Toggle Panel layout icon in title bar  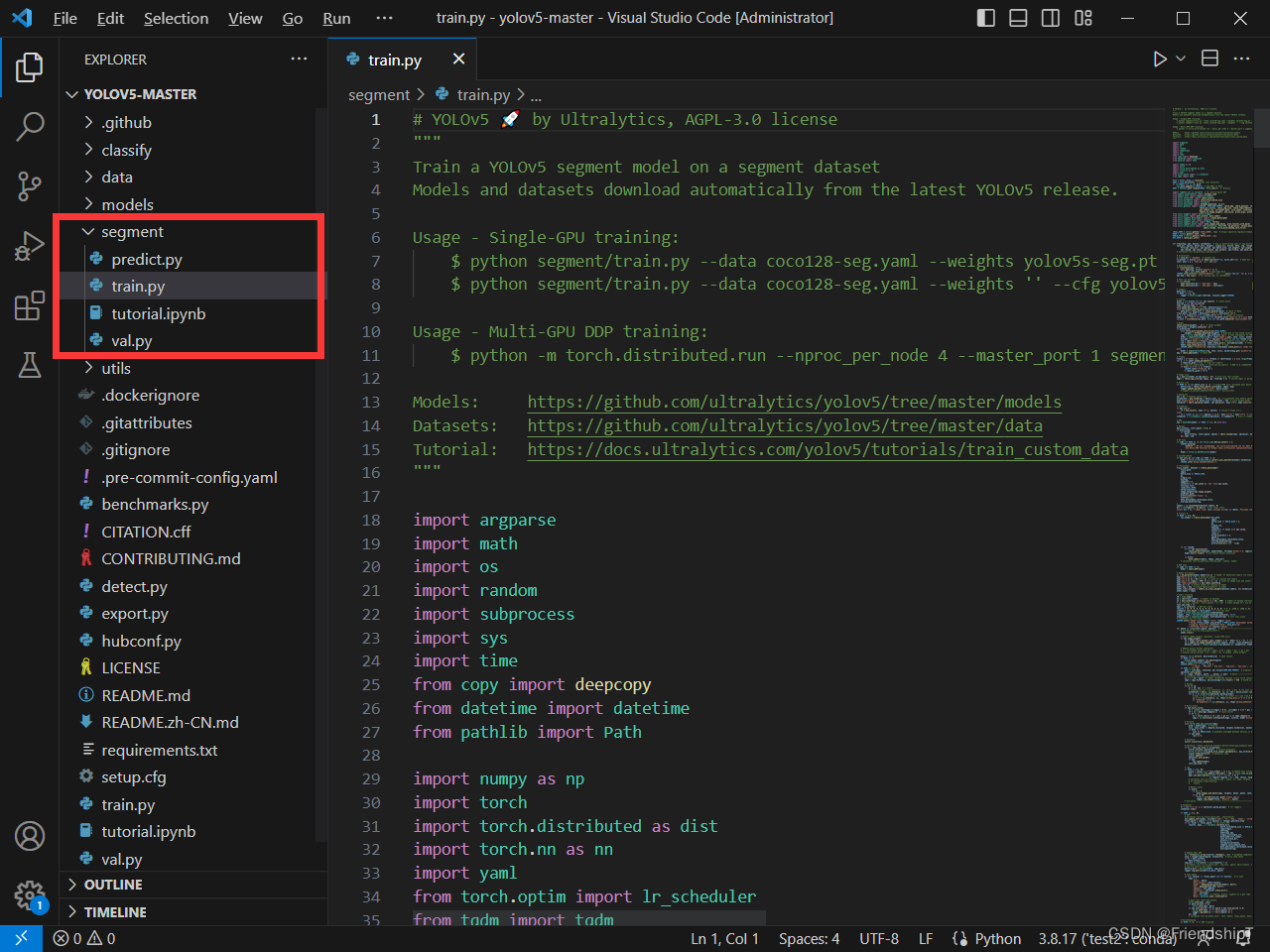pos(1018,18)
